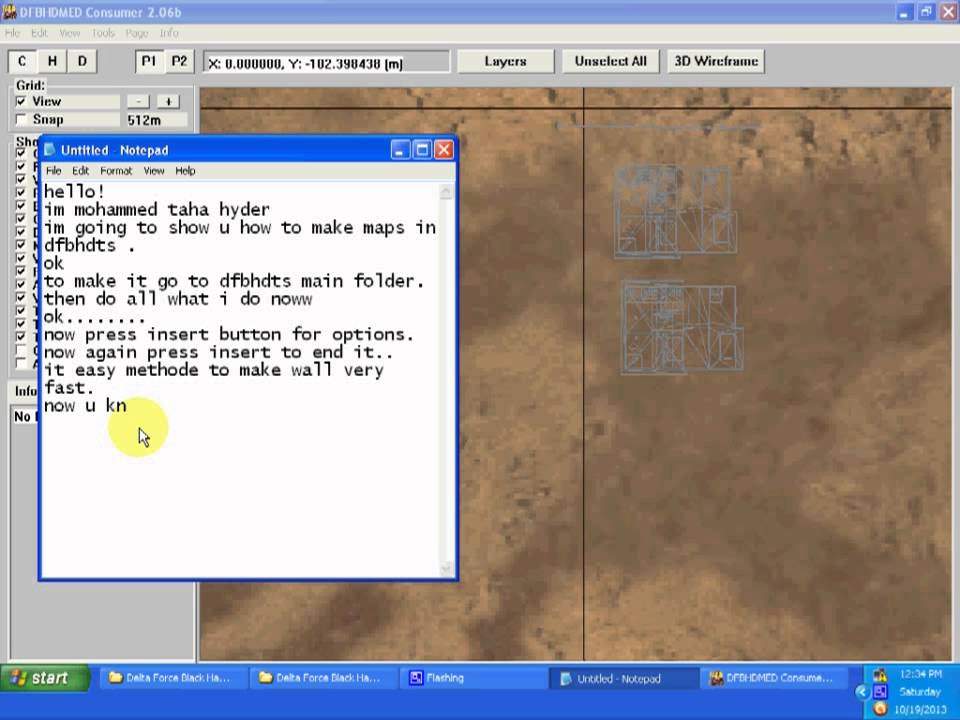Click Notepad scrollbar down arrow
This screenshot has width=960, height=720.
click(446, 569)
